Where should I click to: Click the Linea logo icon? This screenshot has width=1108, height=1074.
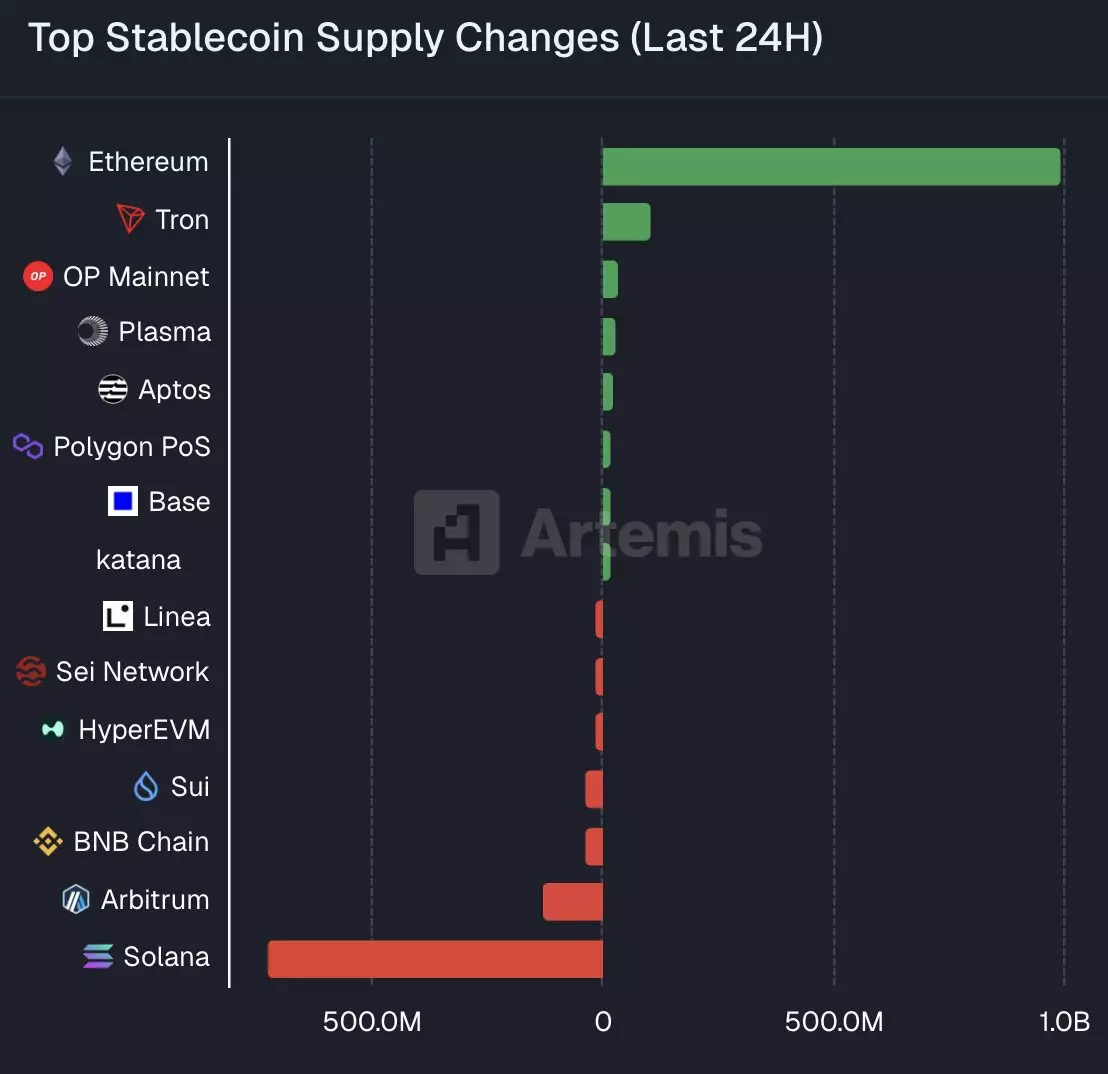(x=118, y=616)
